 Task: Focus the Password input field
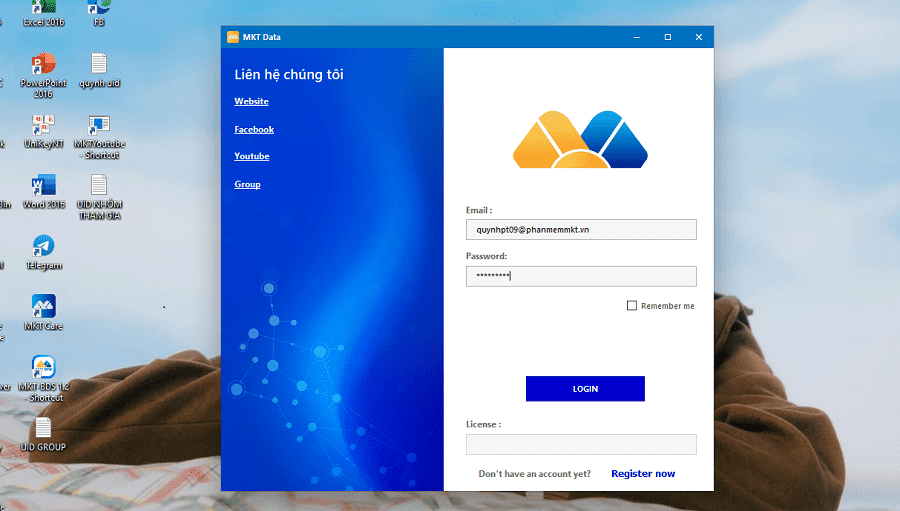pyautogui.click(x=581, y=276)
